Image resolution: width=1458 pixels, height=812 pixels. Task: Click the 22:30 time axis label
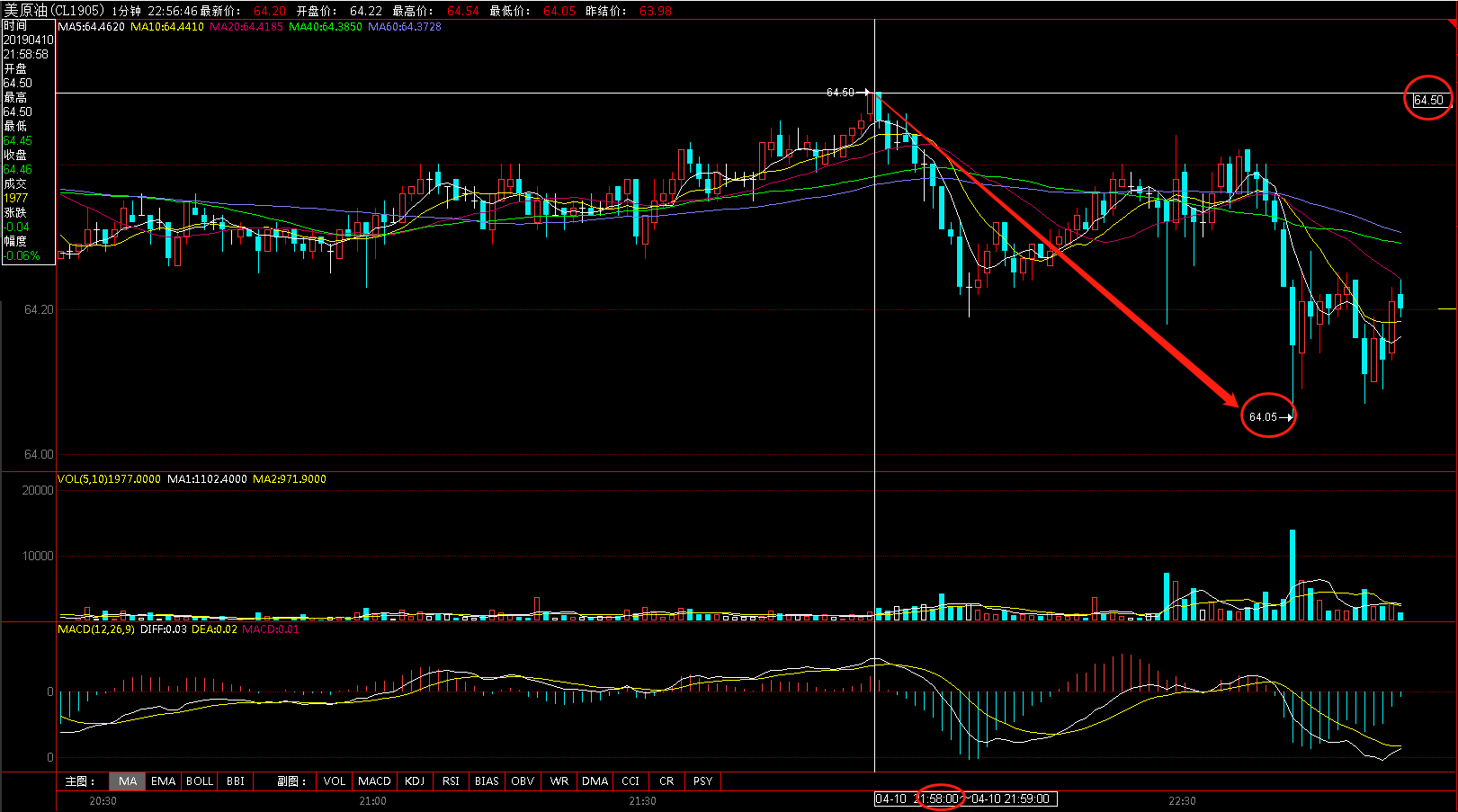1182,801
